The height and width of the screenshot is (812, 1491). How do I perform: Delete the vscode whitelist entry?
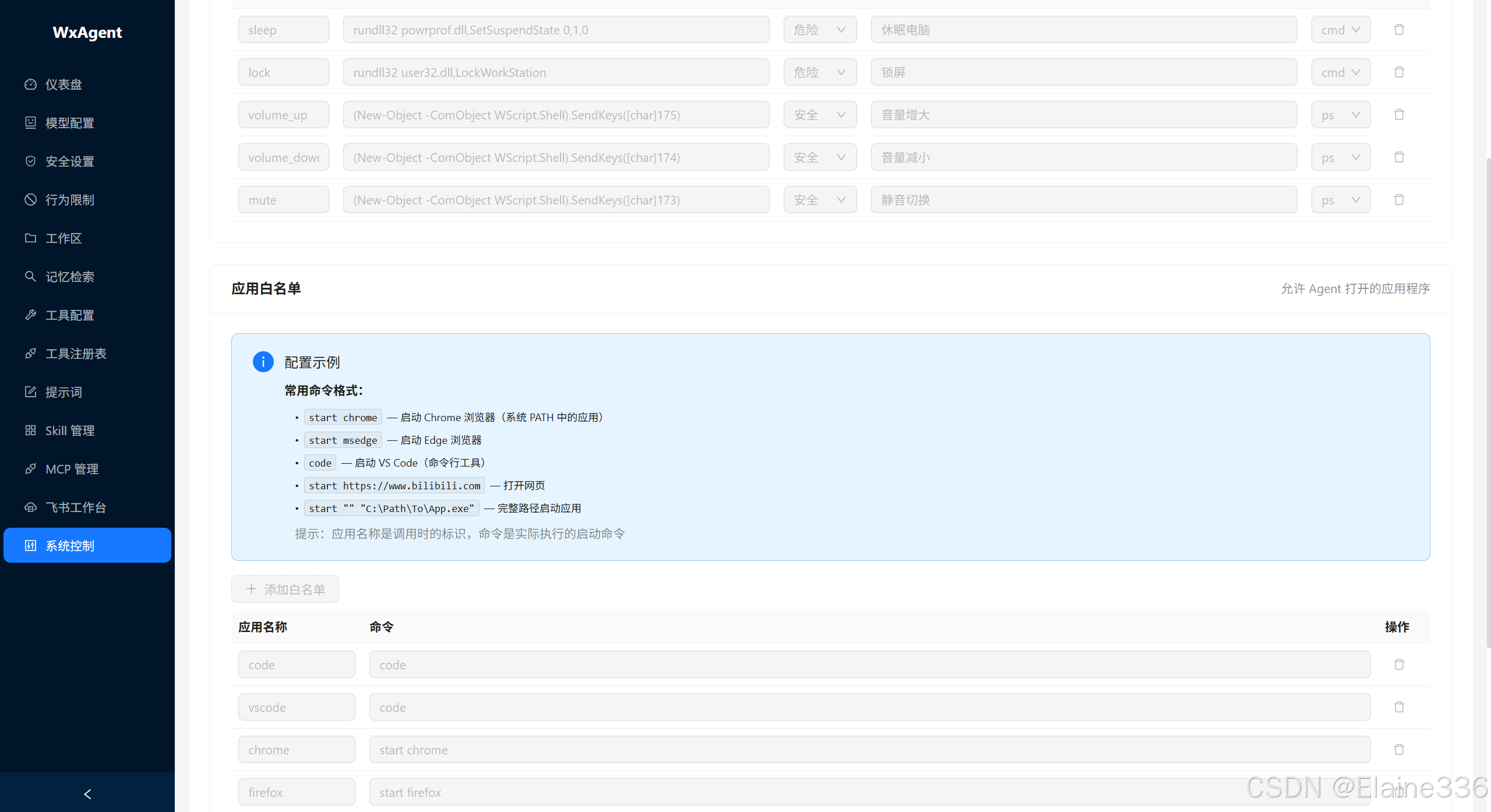(x=1399, y=707)
